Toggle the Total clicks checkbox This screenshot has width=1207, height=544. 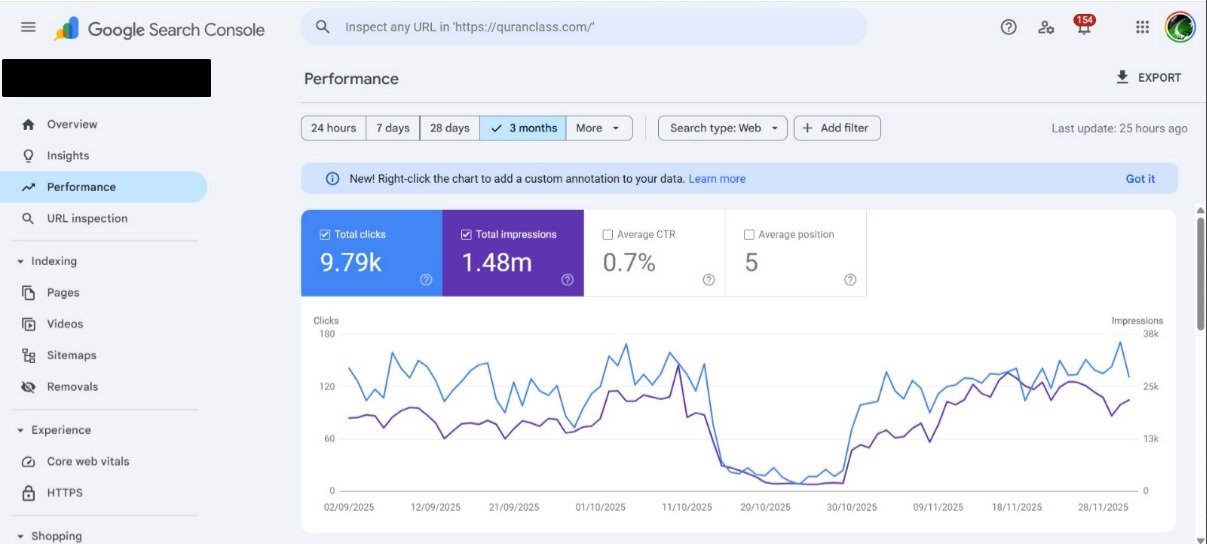[x=324, y=234]
